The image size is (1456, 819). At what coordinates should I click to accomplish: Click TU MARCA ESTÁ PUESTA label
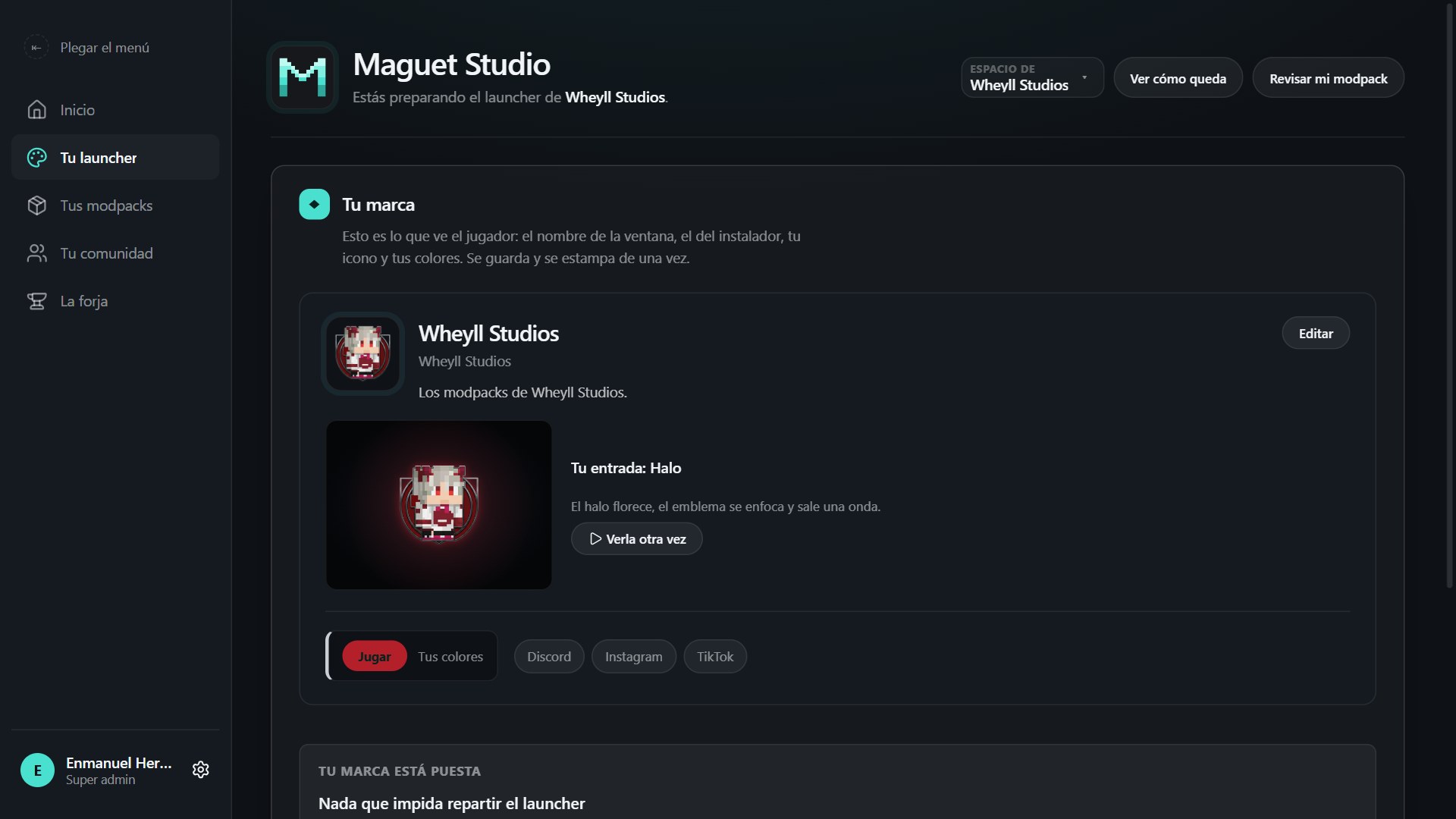400,771
